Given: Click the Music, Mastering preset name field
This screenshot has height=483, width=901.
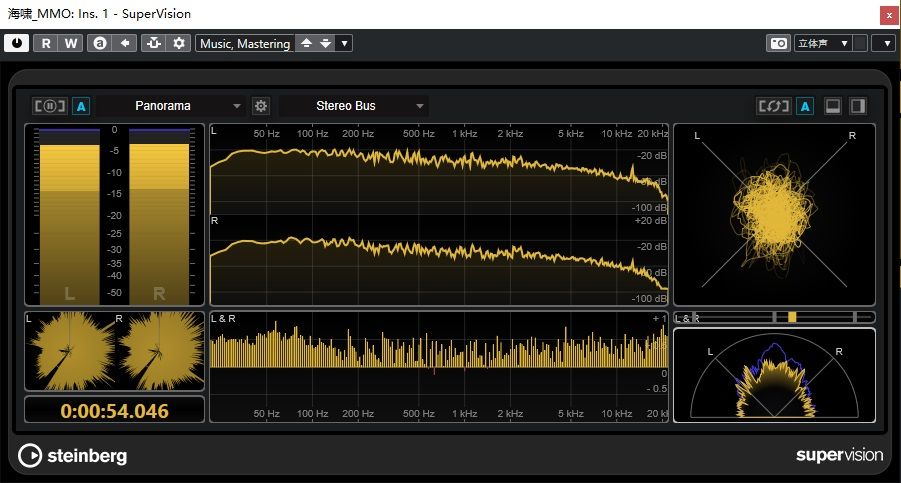Looking at the screenshot, I should [245, 43].
